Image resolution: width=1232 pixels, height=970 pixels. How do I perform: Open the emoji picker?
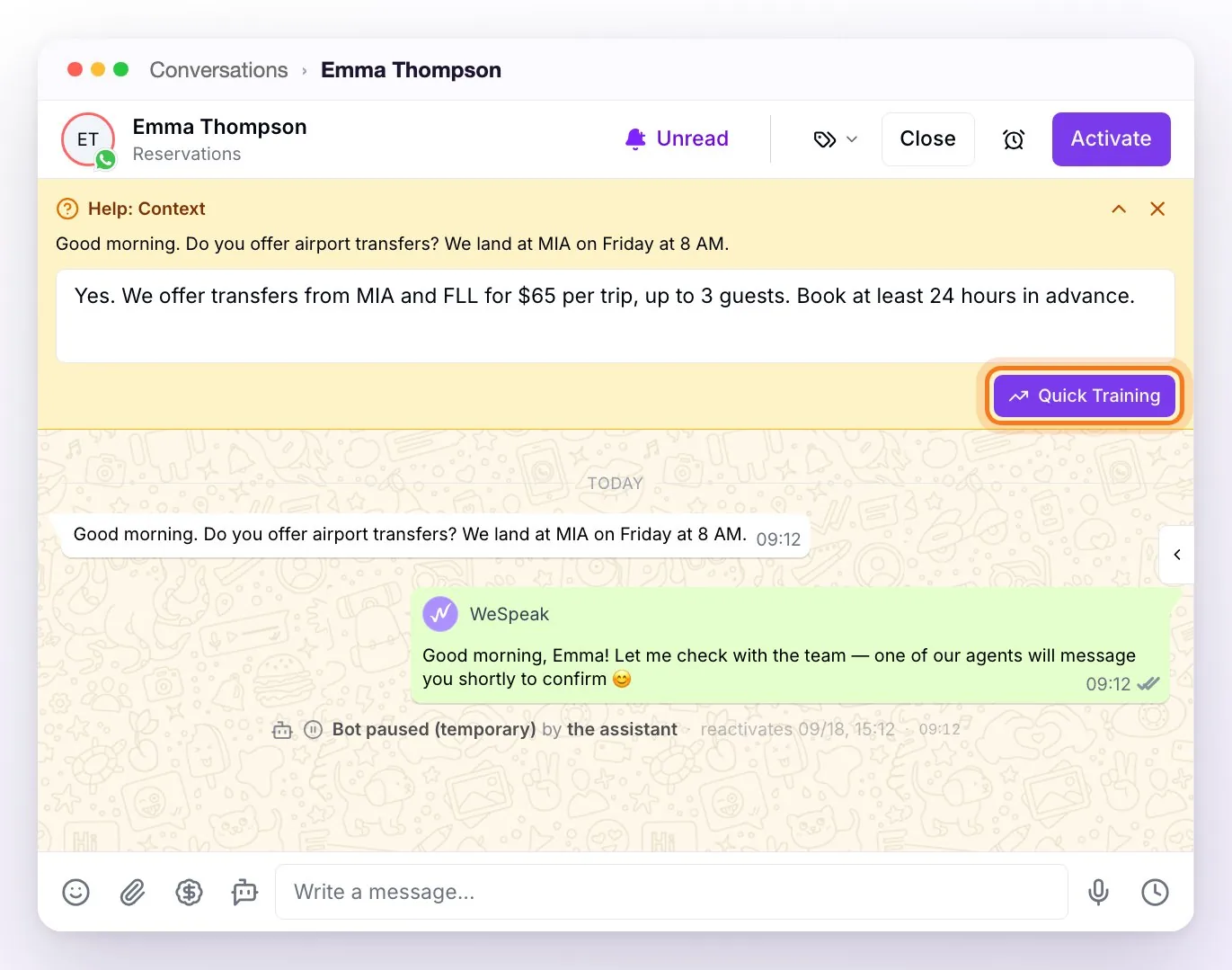[75, 892]
